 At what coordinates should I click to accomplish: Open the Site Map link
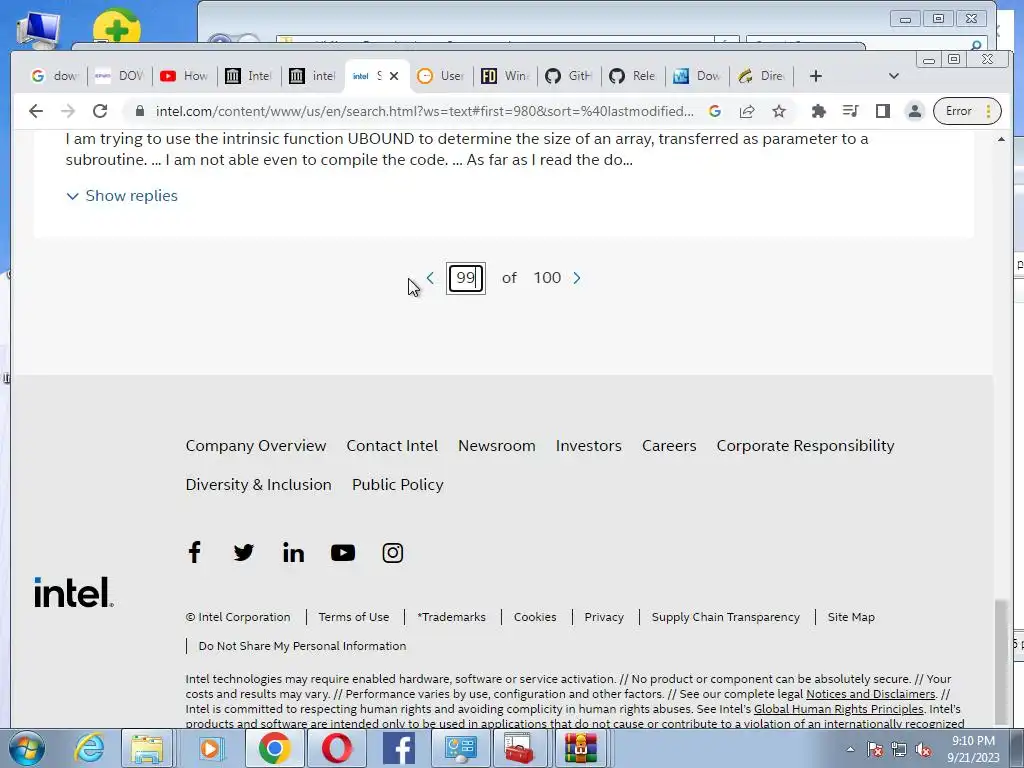(x=851, y=617)
